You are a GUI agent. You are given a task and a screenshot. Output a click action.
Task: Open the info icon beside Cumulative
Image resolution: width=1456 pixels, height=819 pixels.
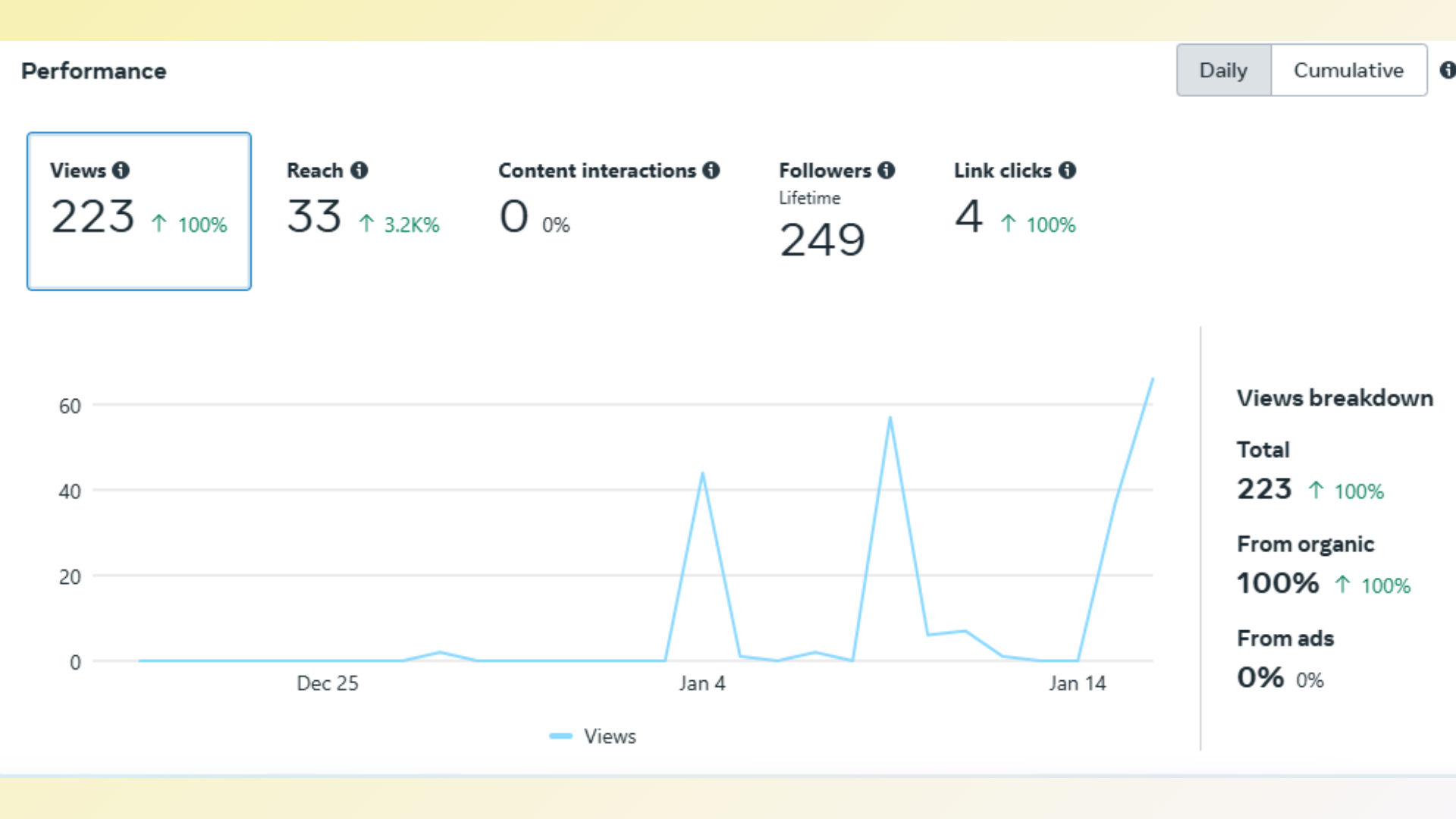[1447, 70]
